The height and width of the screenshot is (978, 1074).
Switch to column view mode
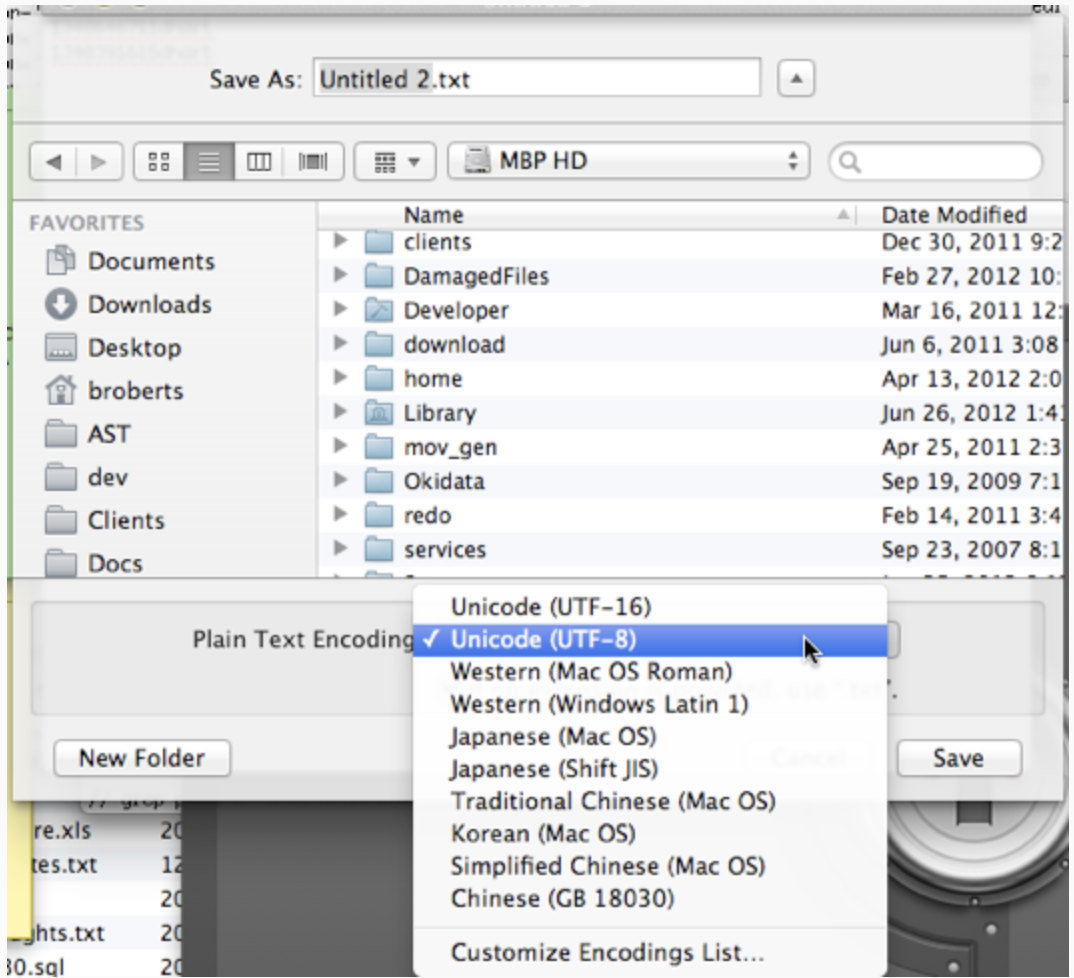click(x=260, y=162)
